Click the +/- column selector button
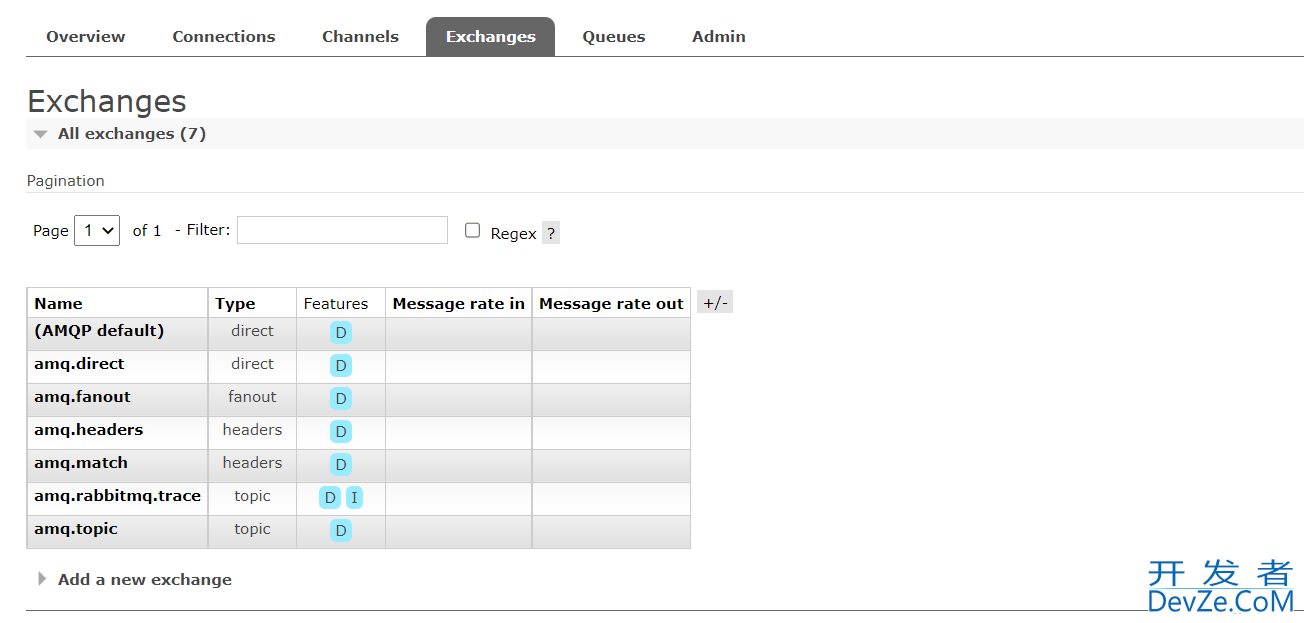This screenshot has height=623, width=1304. click(x=715, y=302)
